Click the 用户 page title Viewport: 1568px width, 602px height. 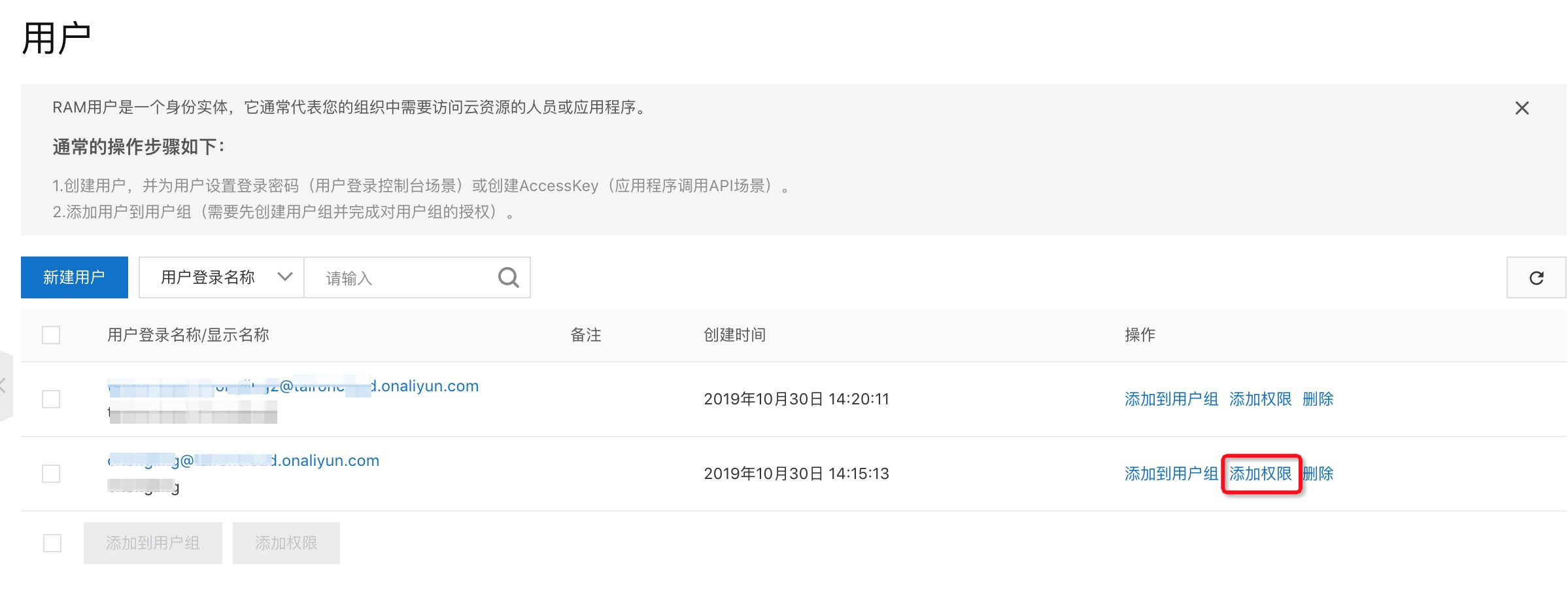(56, 38)
